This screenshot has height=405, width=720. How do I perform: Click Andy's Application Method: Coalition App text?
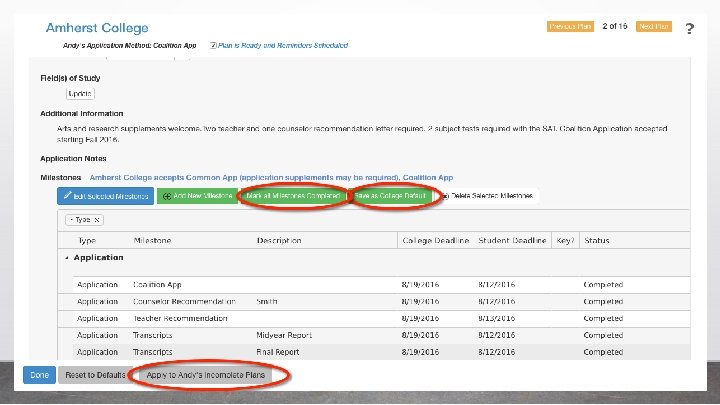129,45
